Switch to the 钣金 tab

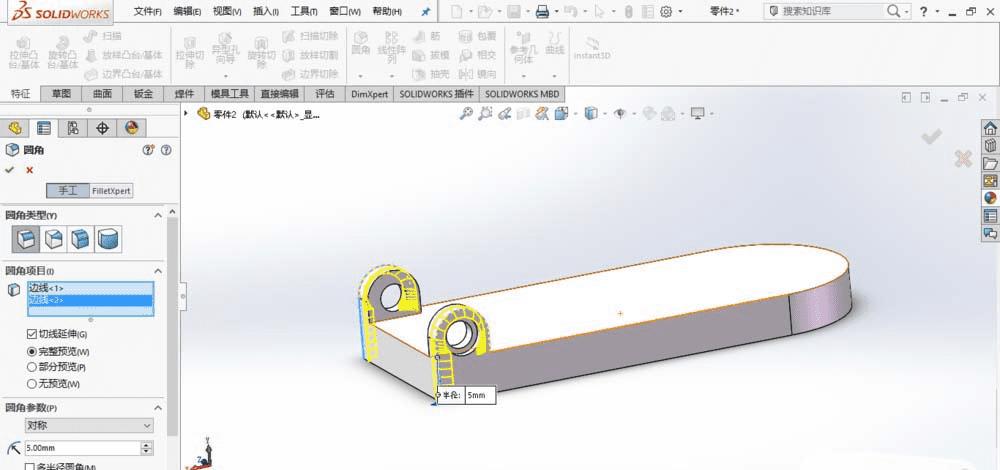143,94
